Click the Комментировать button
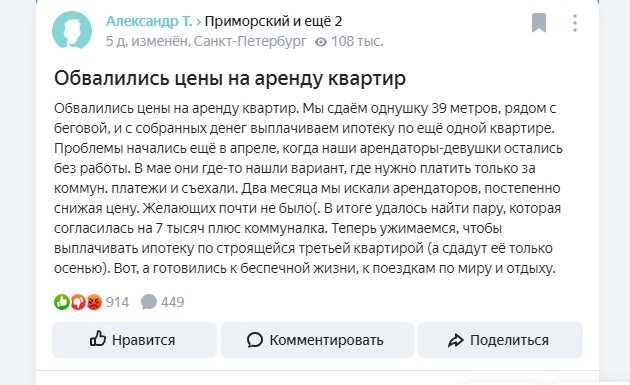The height and width of the screenshot is (385, 630). coord(317,340)
